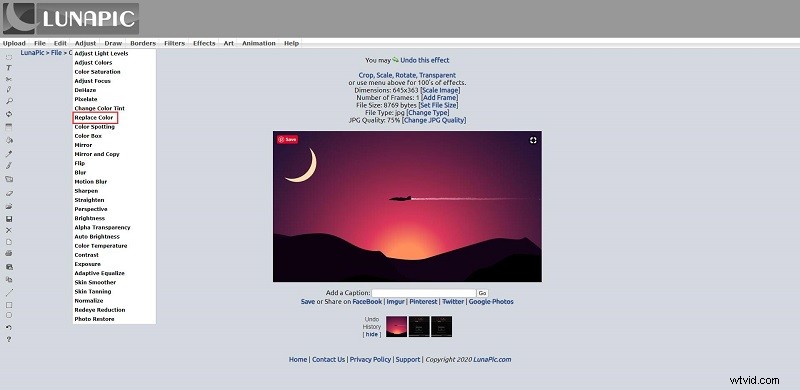The height and width of the screenshot is (390, 800).
Task: Click the fullscreen icon on the image
Action: point(533,140)
